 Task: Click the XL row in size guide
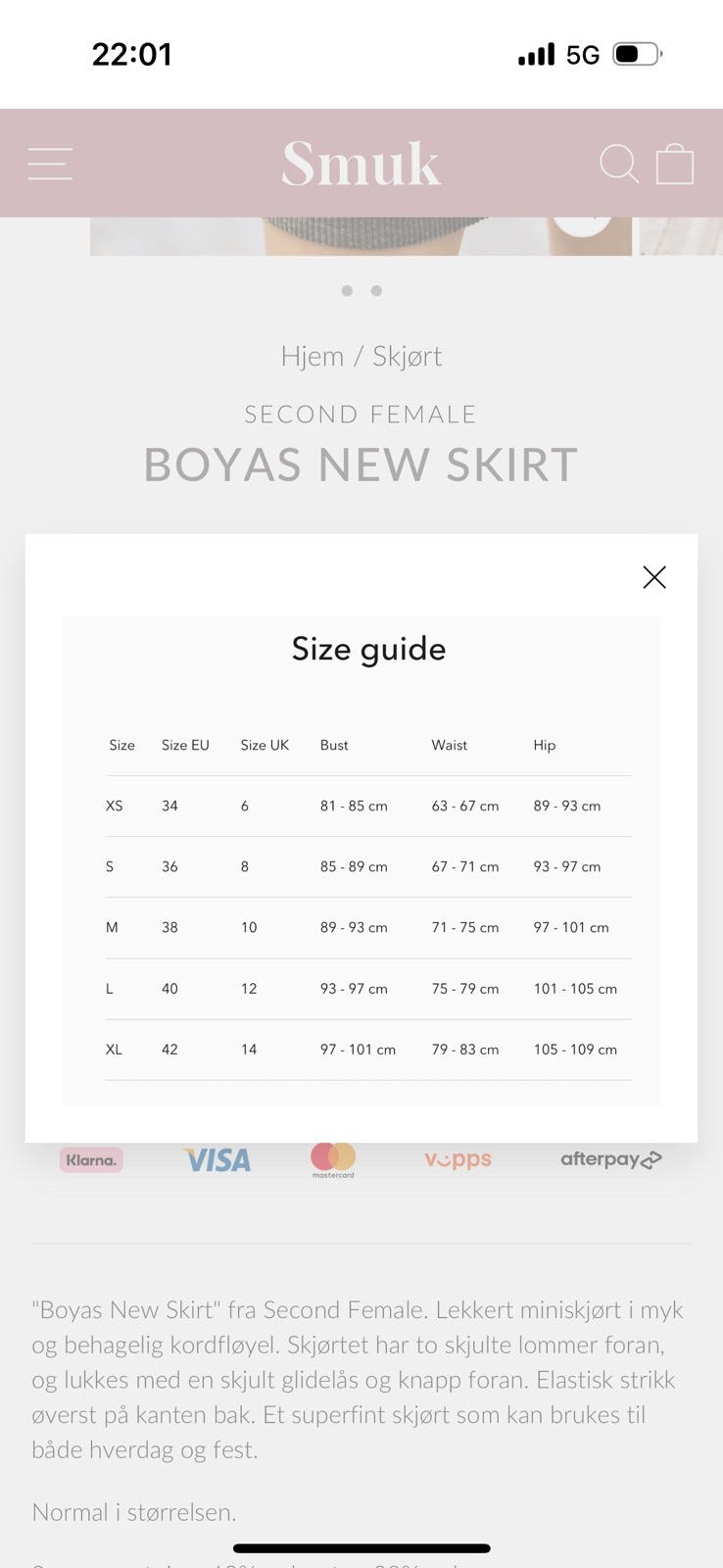click(368, 1050)
